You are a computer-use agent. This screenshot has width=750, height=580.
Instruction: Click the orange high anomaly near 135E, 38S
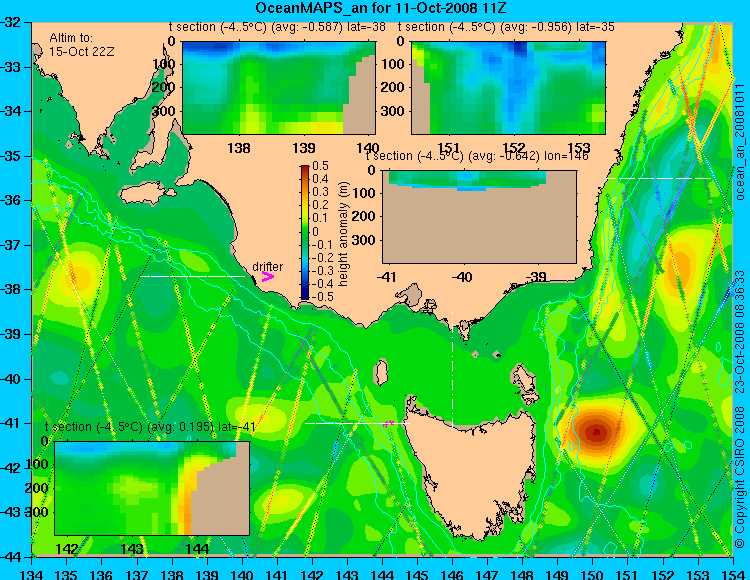[x=79, y=278]
